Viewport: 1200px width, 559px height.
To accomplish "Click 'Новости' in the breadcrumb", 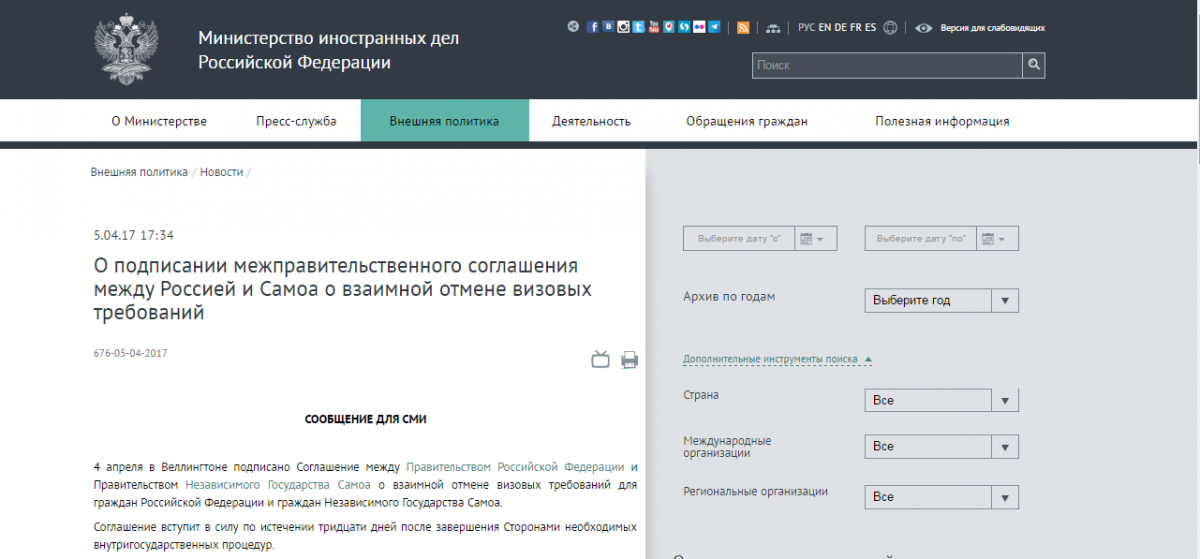I will (221, 172).
